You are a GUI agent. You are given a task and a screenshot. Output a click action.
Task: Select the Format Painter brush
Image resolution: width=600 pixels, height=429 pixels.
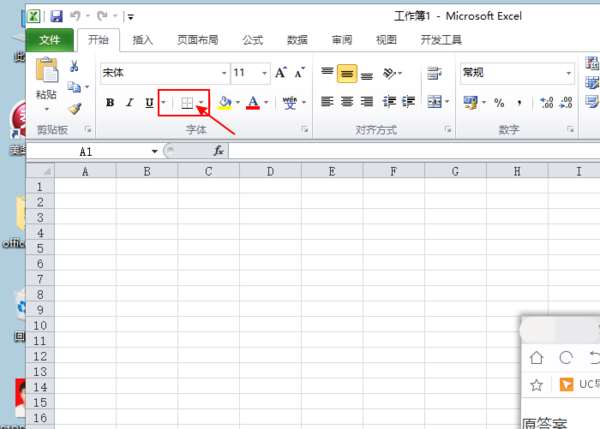pos(75,109)
